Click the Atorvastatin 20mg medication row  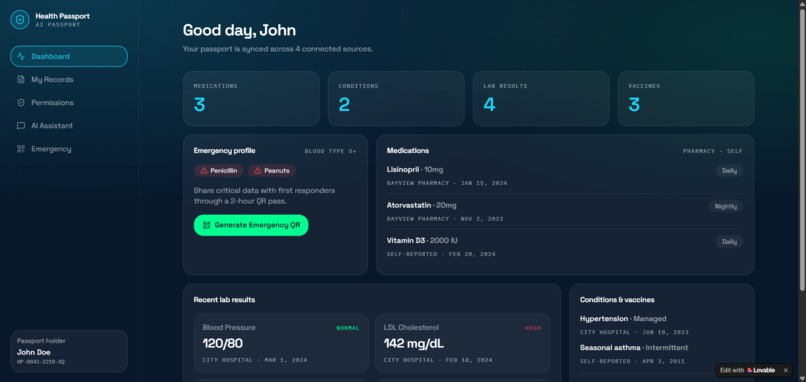point(565,212)
